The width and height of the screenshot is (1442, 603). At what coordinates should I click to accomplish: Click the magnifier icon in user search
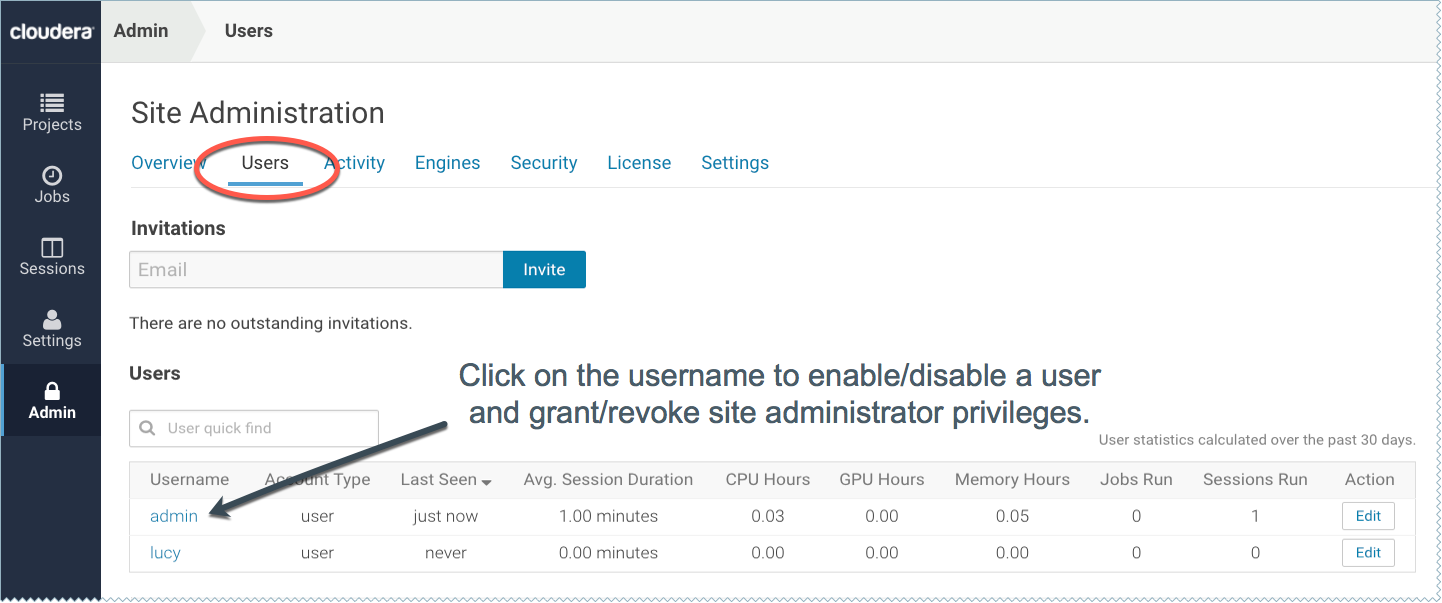(148, 428)
